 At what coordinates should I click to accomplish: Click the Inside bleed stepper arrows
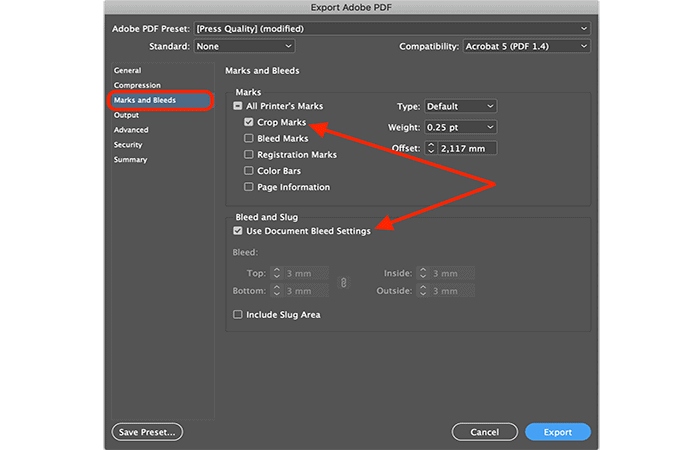click(x=423, y=273)
